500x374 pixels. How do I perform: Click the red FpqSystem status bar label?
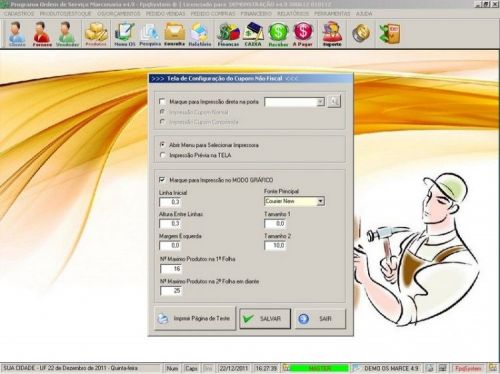click(468, 368)
